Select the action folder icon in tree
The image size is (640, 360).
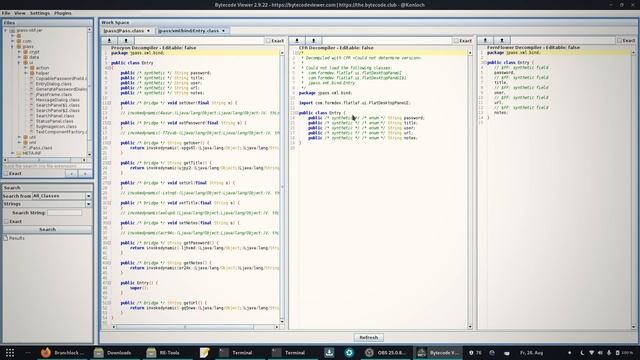[32, 68]
